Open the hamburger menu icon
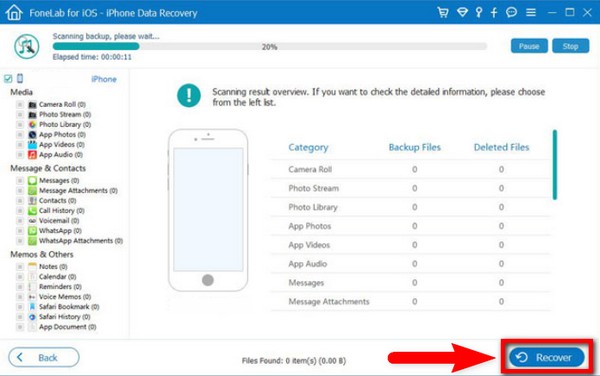The width and height of the screenshot is (600, 376). pyautogui.click(x=531, y=12)
